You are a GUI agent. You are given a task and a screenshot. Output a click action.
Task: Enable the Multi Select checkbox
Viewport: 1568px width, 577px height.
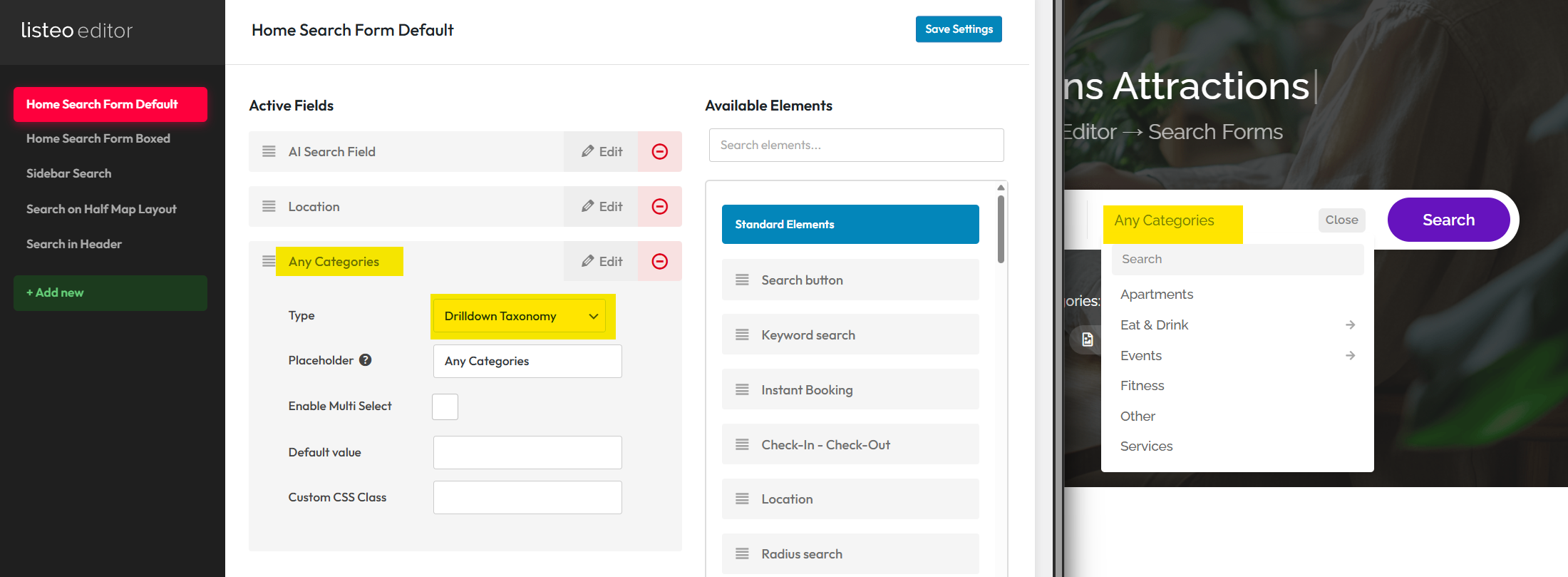[x=445, y=407]
